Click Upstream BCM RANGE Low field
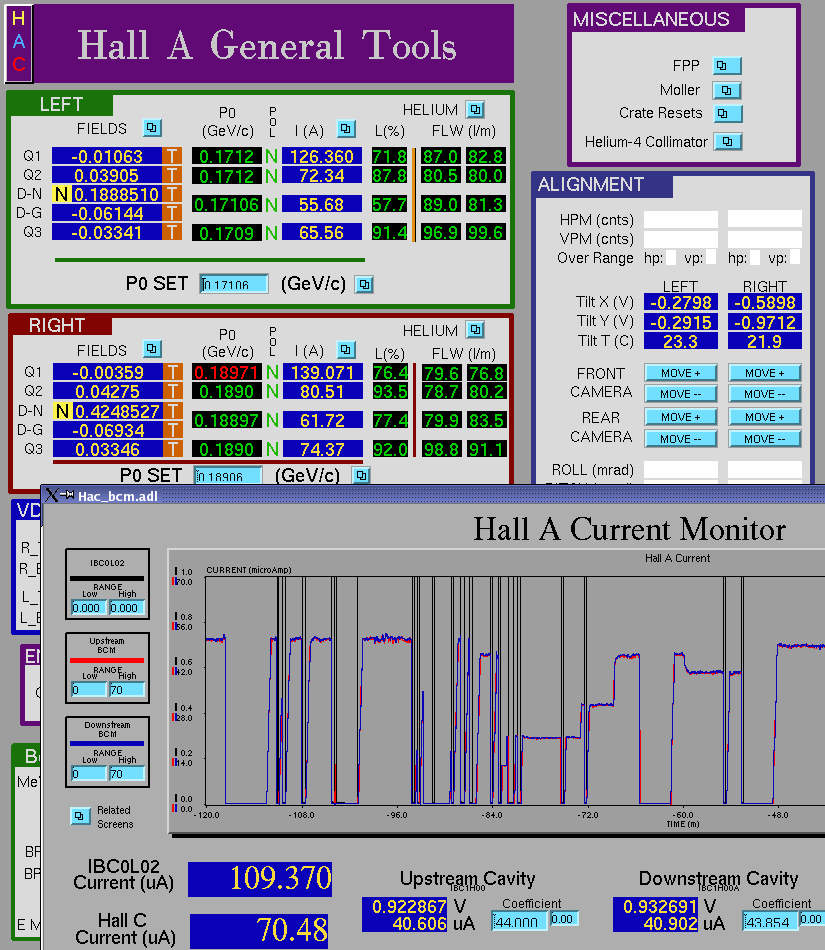The height and width of the screenshot is (950, 825). 88,689
